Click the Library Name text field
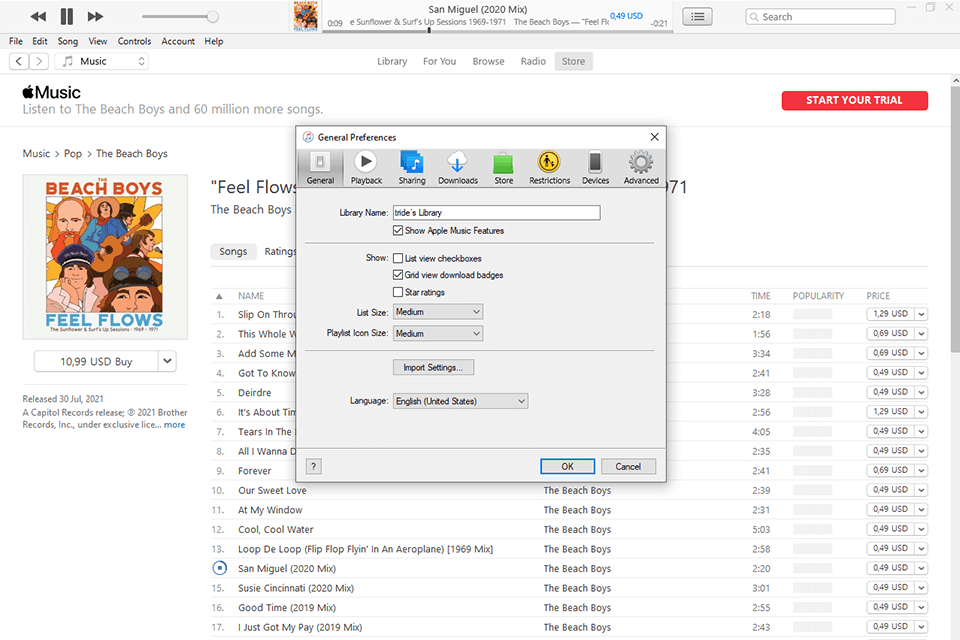Screen dimensions: 960x640 click(x=497, y=213)
